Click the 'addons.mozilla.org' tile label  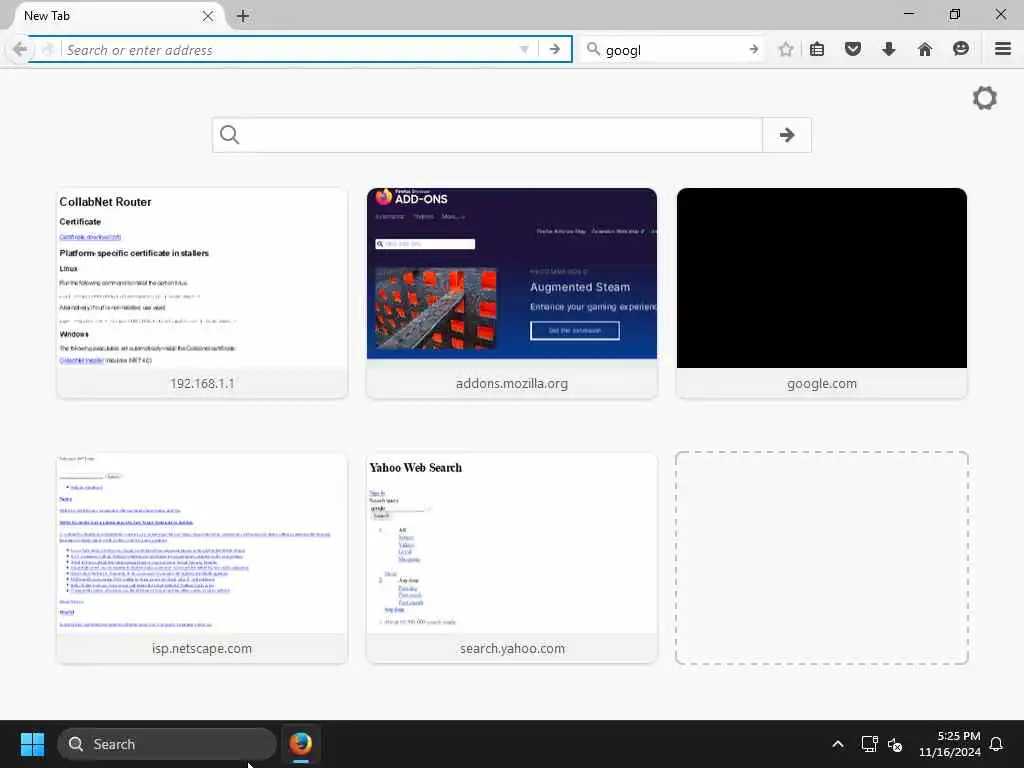[512, 384]
